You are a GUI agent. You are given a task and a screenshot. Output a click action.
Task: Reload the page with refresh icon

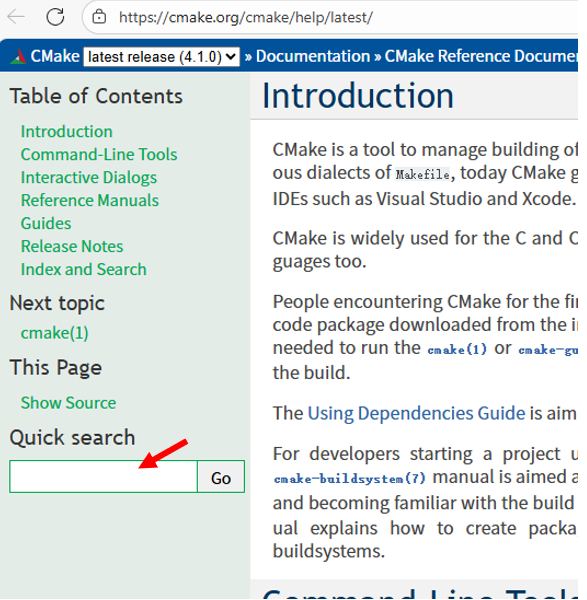point(55,17)
